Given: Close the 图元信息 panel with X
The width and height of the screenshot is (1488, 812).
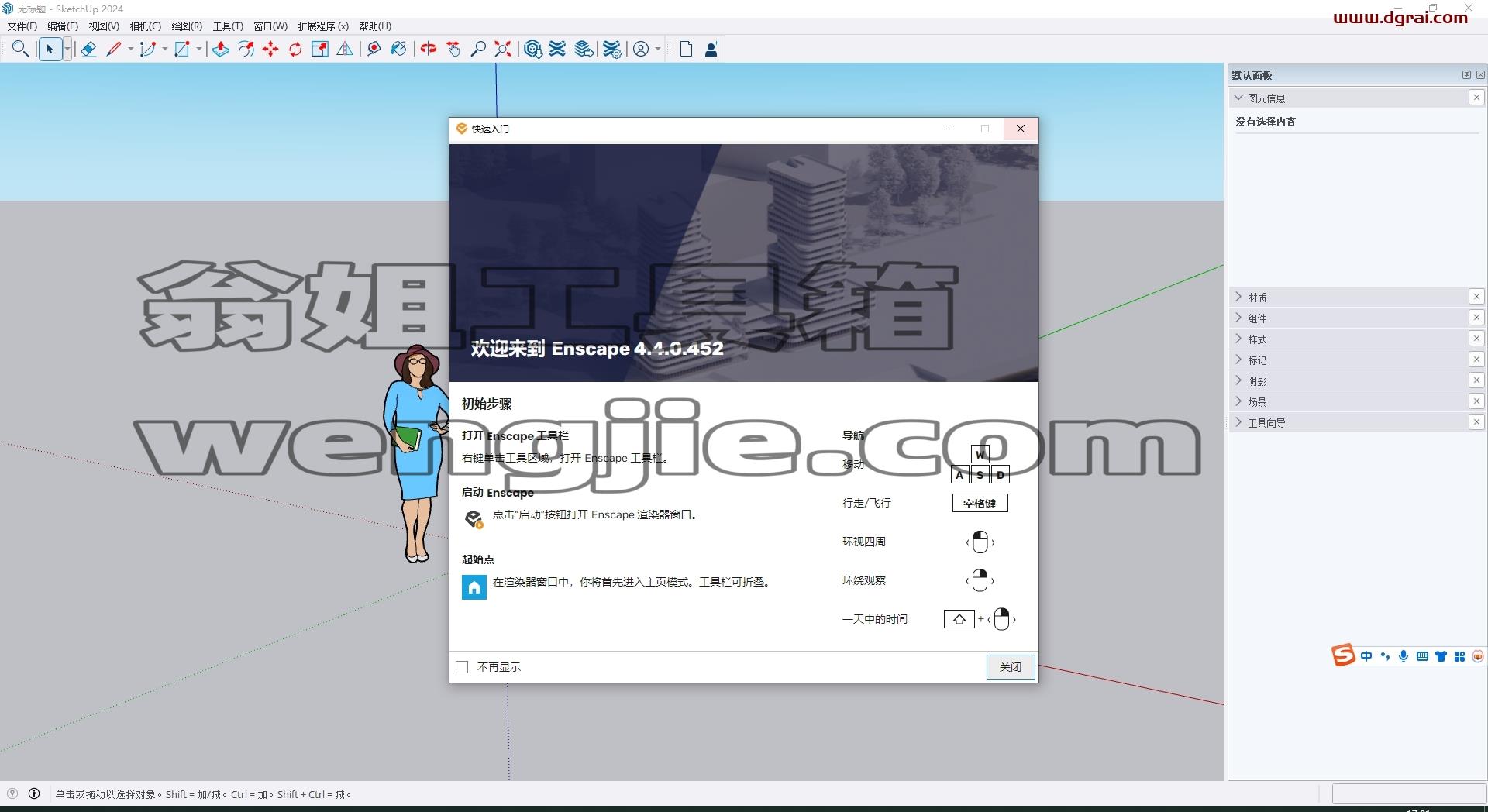Looking at the screenshot, I should point(1476,98).
